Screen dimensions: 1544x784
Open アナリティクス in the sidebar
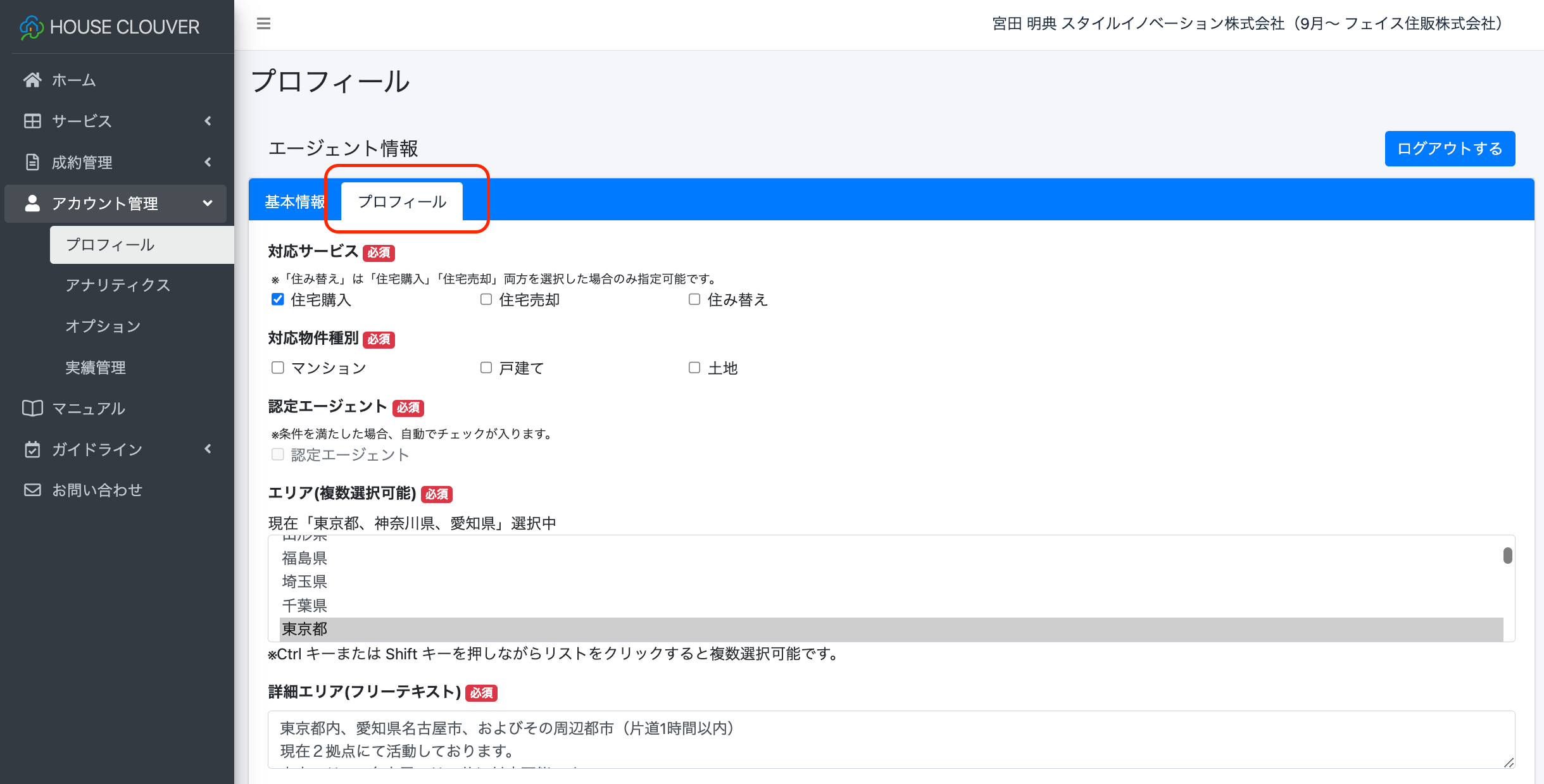[x=118, y=285]
